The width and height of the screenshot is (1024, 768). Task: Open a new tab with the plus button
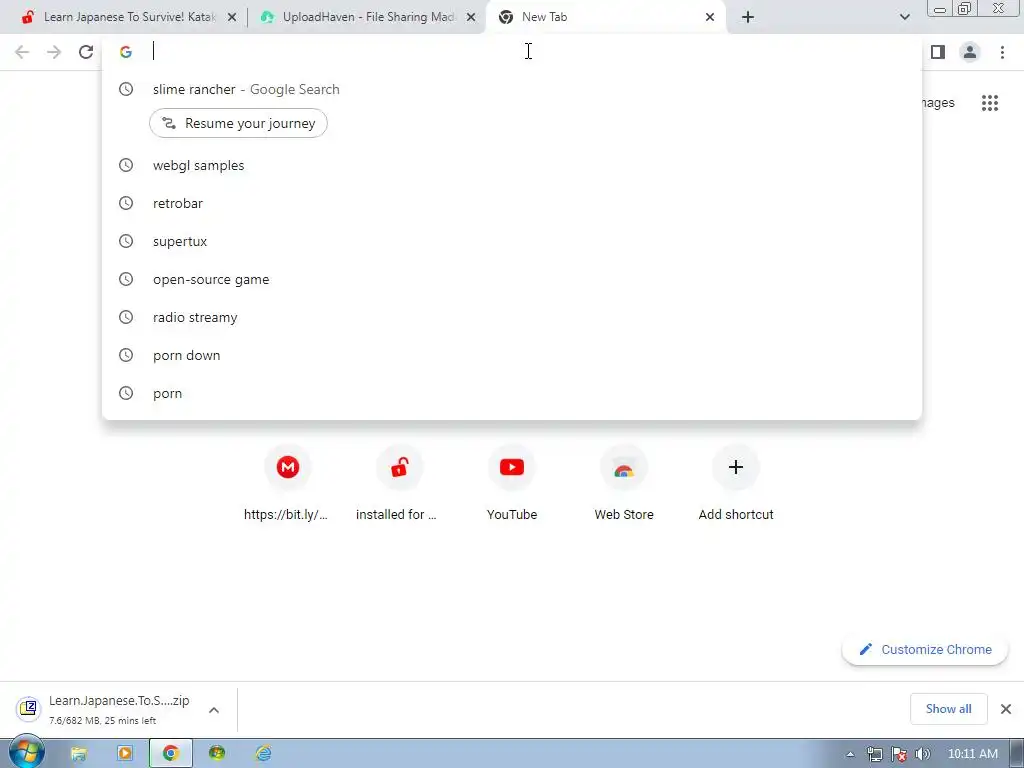[x=748, y=17]
